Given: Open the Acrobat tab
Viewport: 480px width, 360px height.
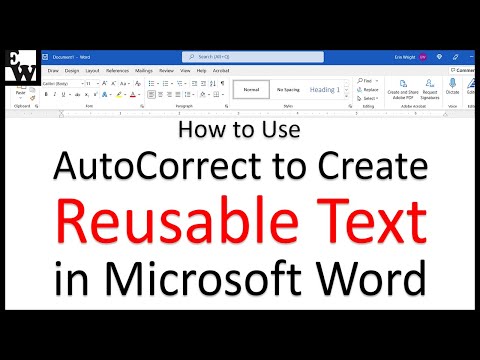Looking at the screenshot, I should pos(221,71).
